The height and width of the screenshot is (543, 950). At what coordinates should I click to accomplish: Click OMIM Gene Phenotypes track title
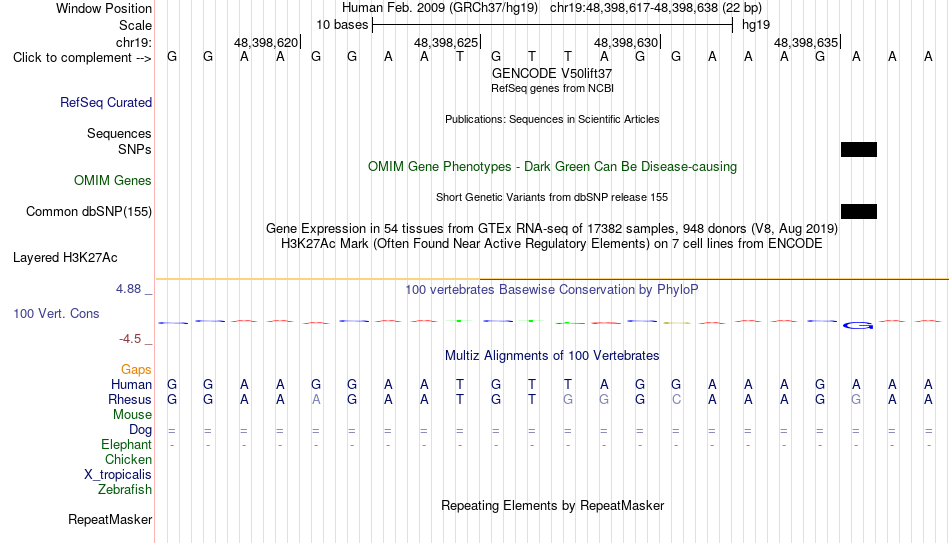[552, 167]
